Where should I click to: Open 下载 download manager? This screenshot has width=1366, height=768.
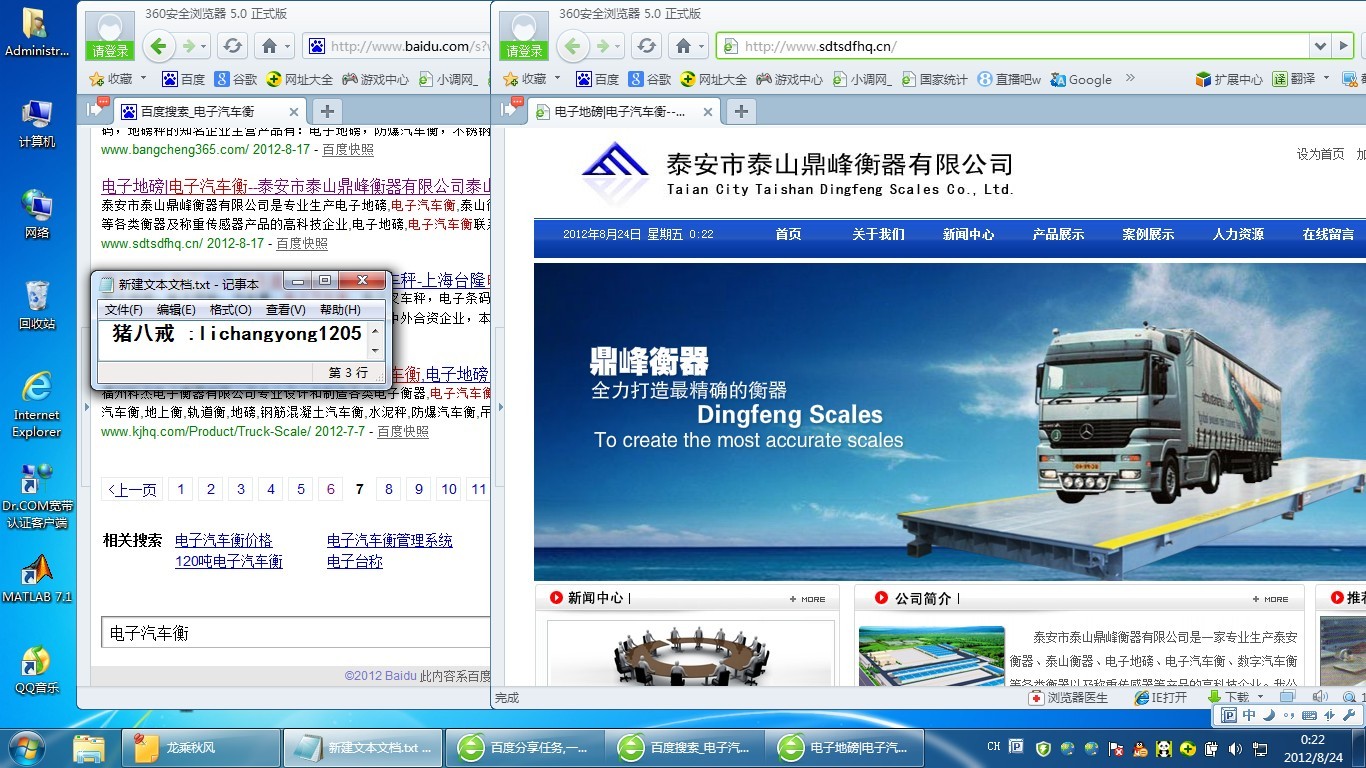[x=1229, y=697]
